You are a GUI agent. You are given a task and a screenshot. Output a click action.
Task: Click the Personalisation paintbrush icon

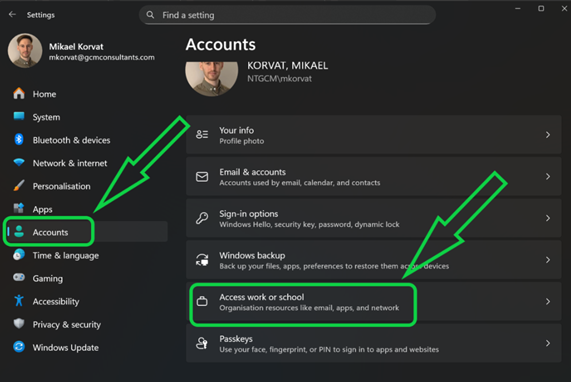tap(19, 185)
